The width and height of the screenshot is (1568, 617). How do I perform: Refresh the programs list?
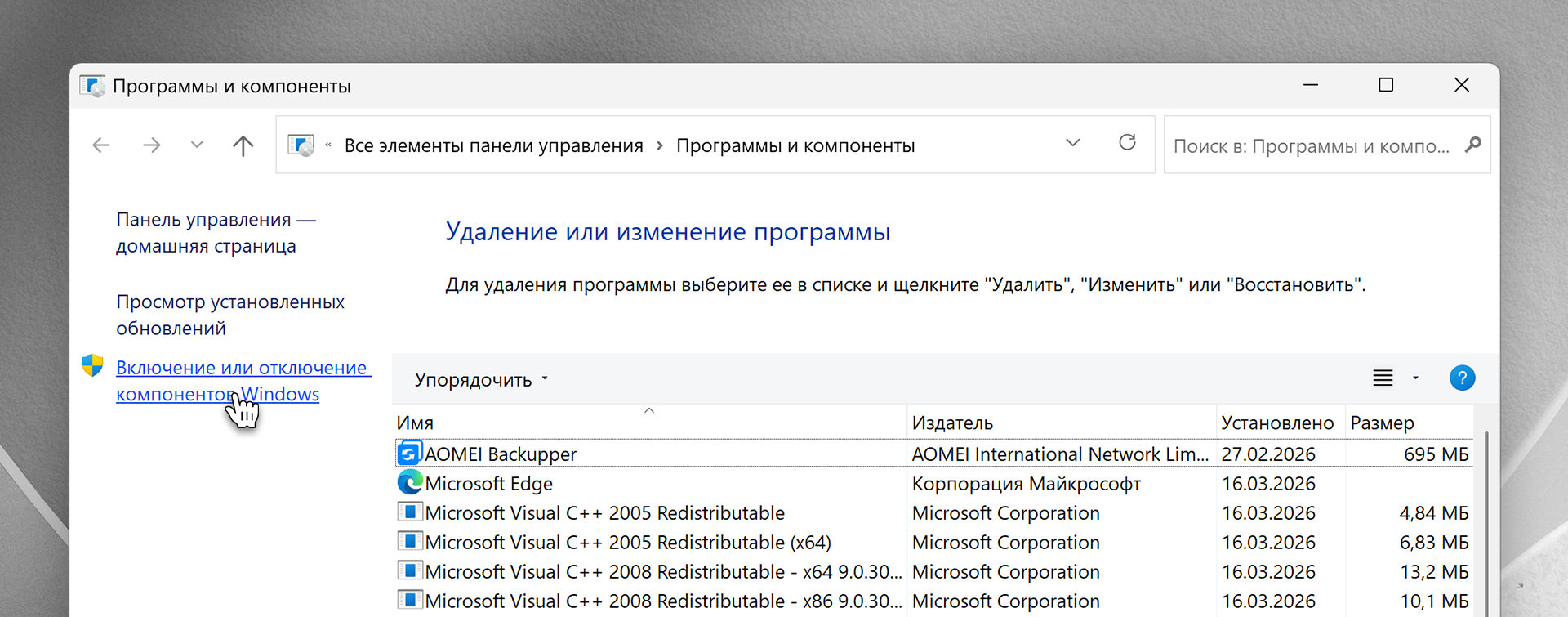tap(1127, 143)
